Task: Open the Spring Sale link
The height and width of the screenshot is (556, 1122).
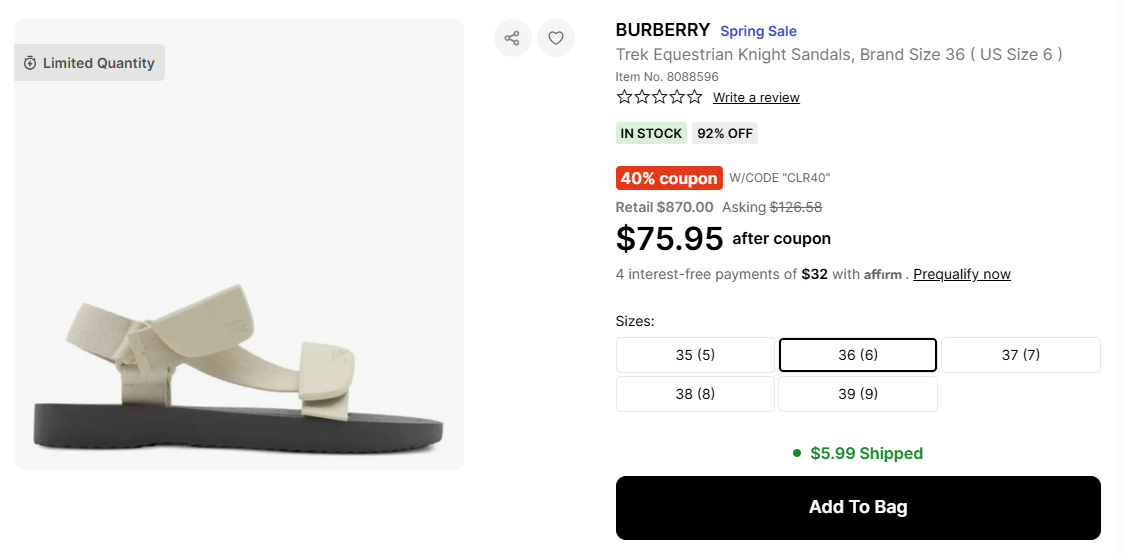Action: point(758,31)
